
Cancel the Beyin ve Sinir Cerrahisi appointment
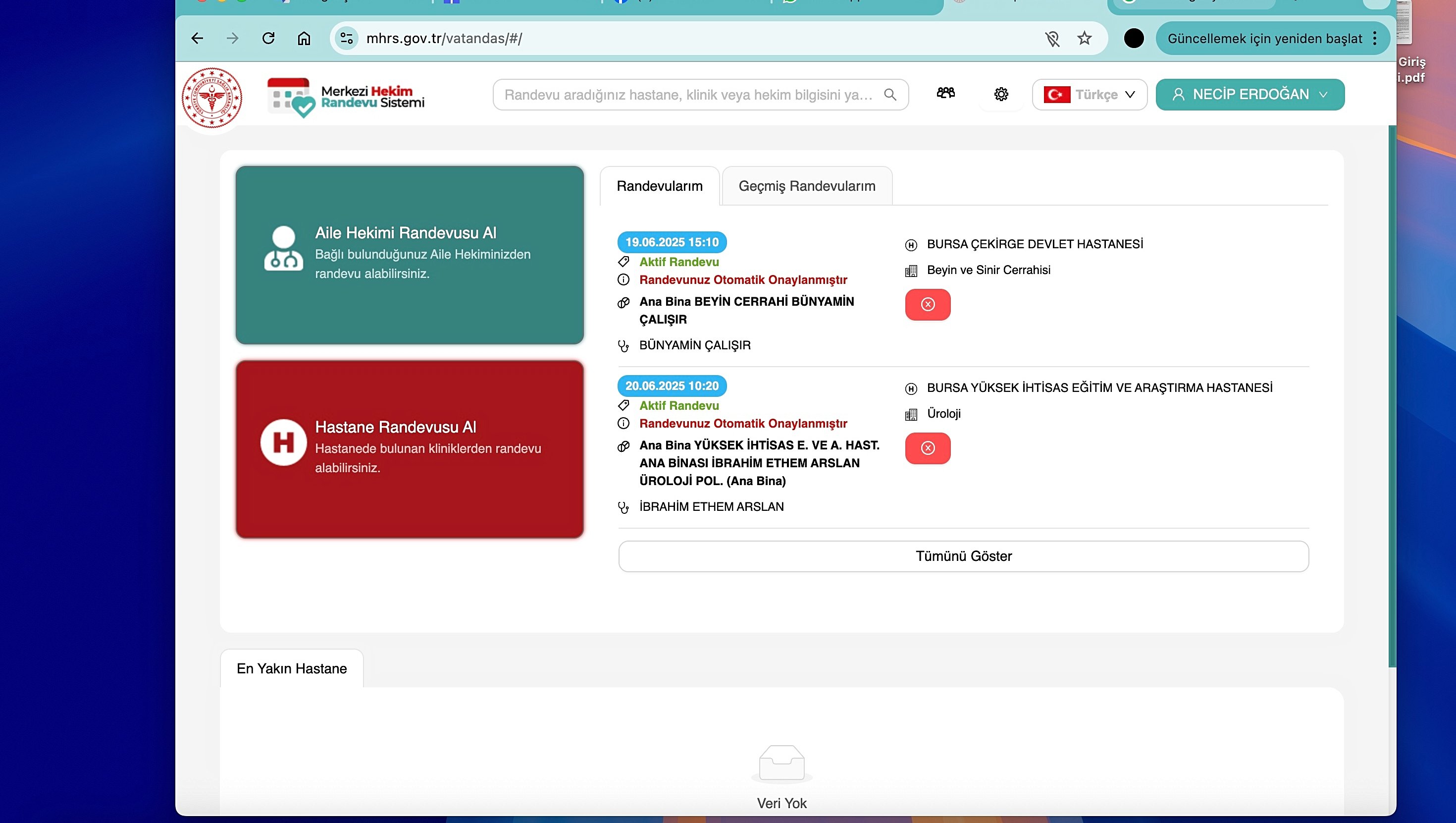(928, 305)
